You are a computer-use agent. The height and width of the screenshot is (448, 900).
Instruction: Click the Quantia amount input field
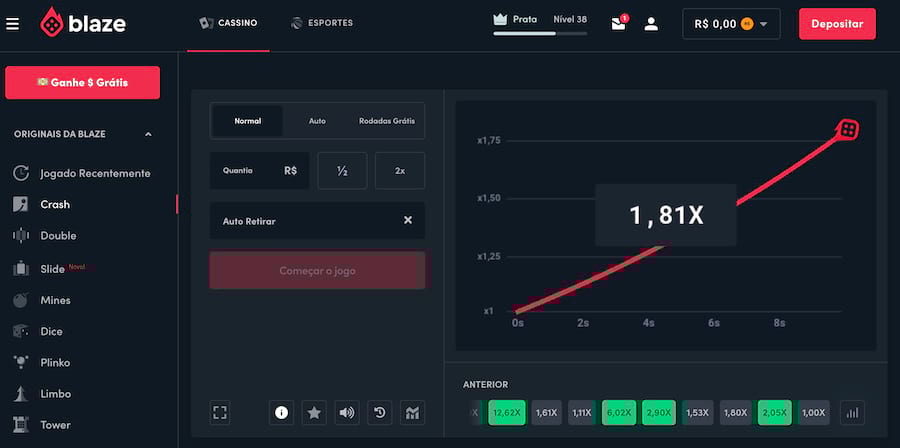coord(259,171)
